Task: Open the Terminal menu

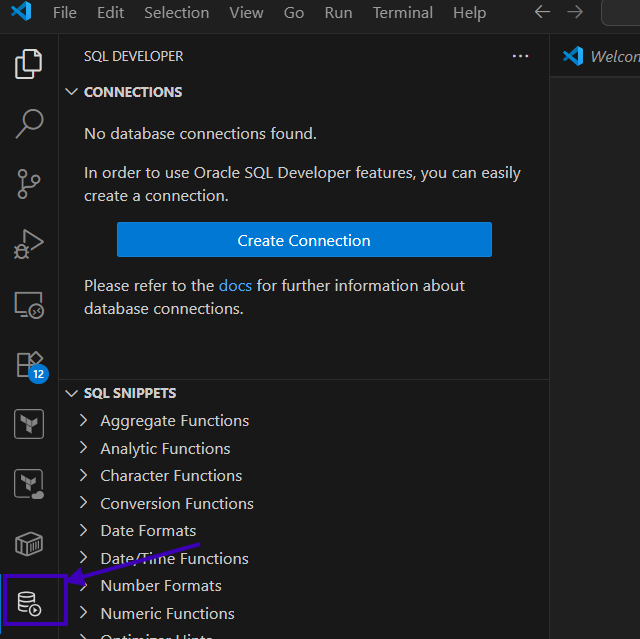Action: point(402,13)
